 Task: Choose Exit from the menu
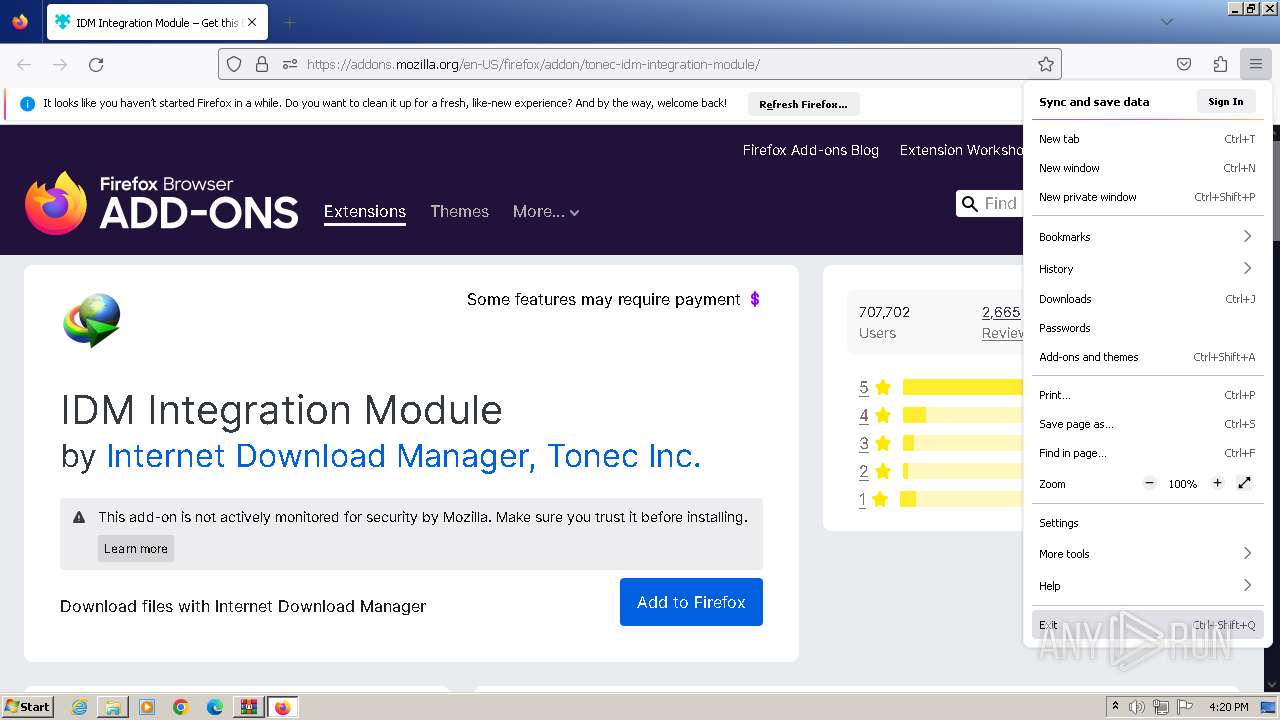pyautogui.click(x=1148, y=625)
